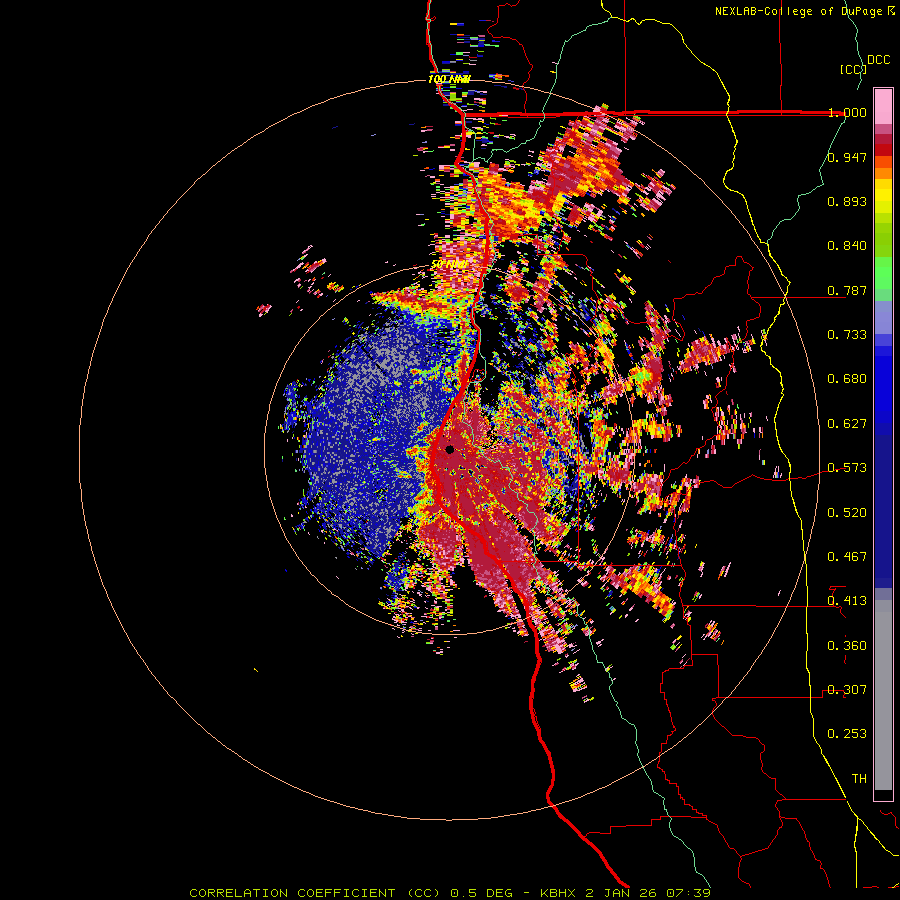
Task: Click the Correlation Coefficient caption at bottom
Action: [449, 893]
